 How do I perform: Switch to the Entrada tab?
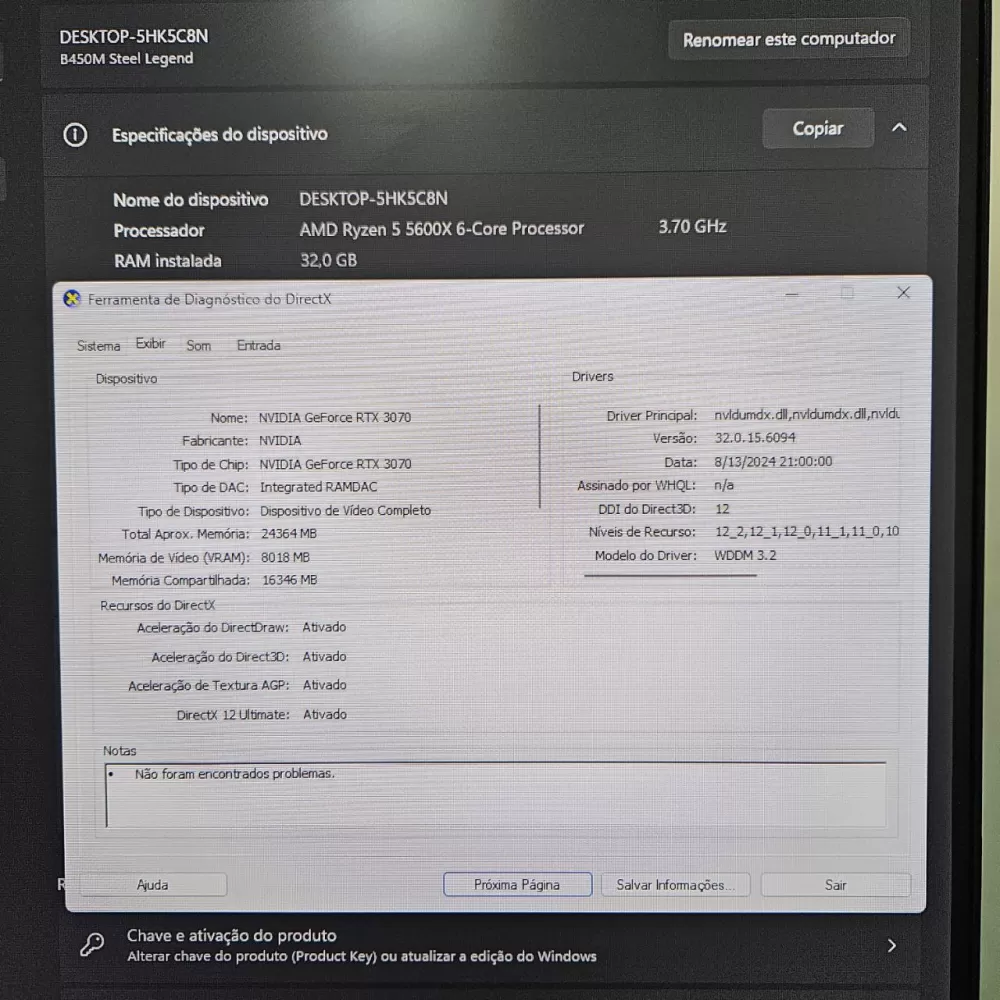258,345
